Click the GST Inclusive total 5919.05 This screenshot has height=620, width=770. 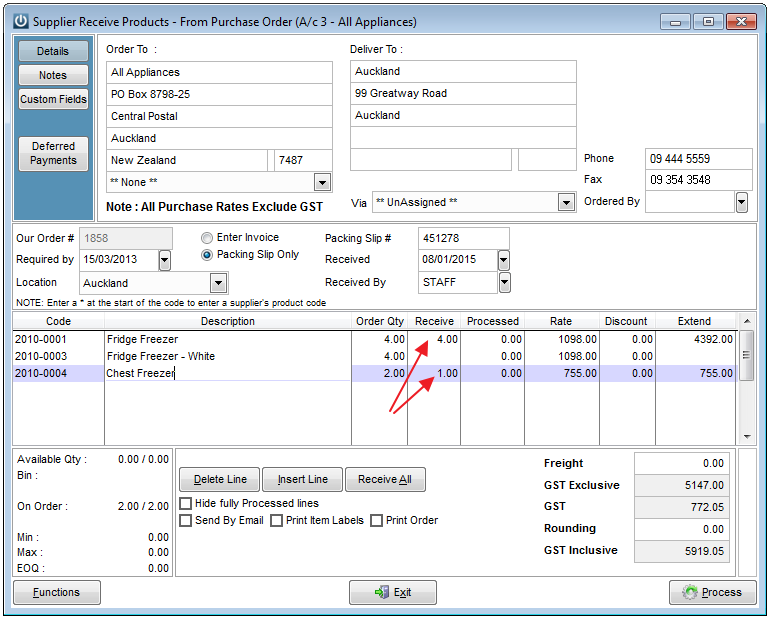point(682,551)
